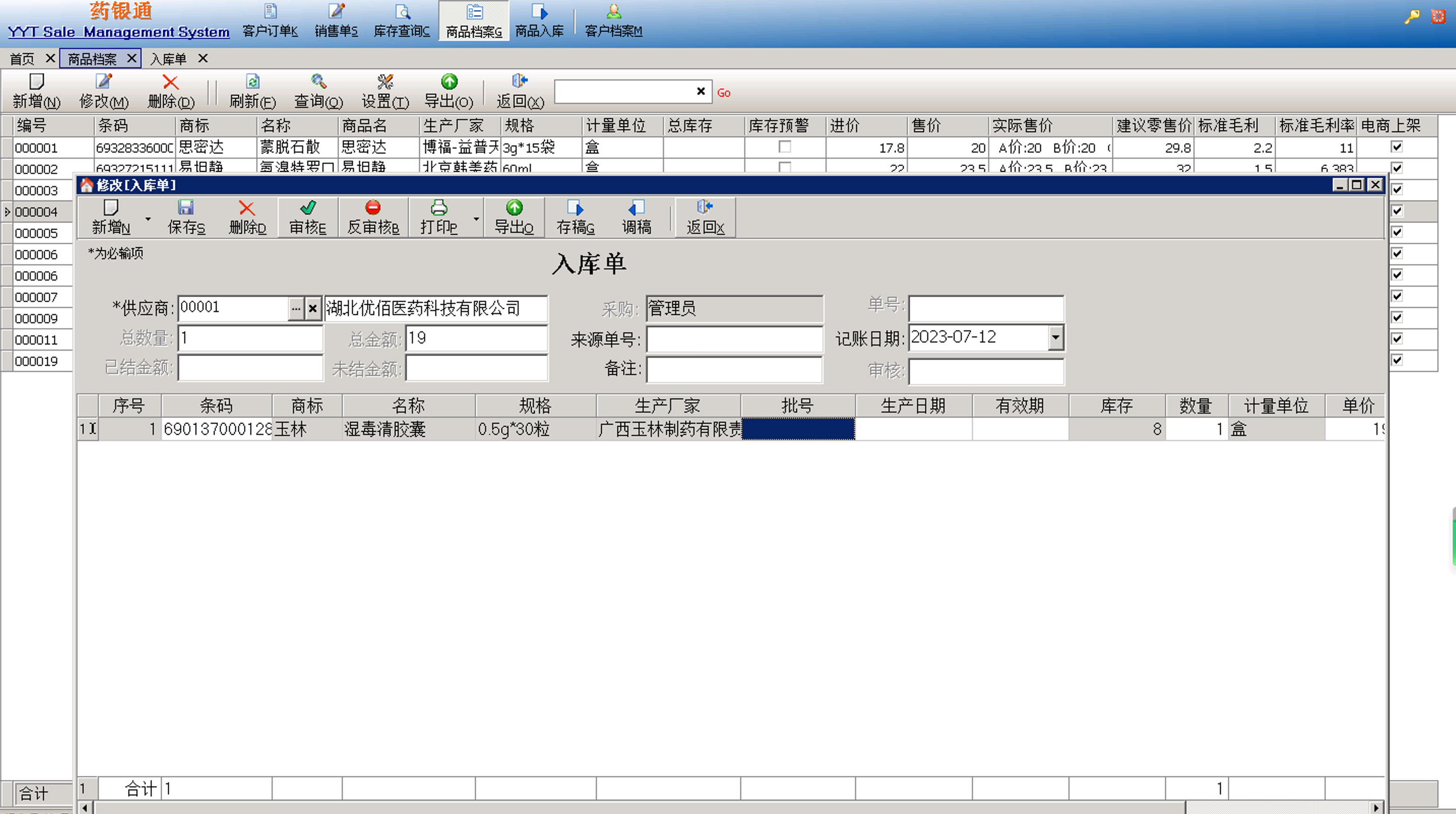Click the 调稿 load draft icon
Image resolution: width=1456 pixels, height=814 pixels.
(636, 208)
